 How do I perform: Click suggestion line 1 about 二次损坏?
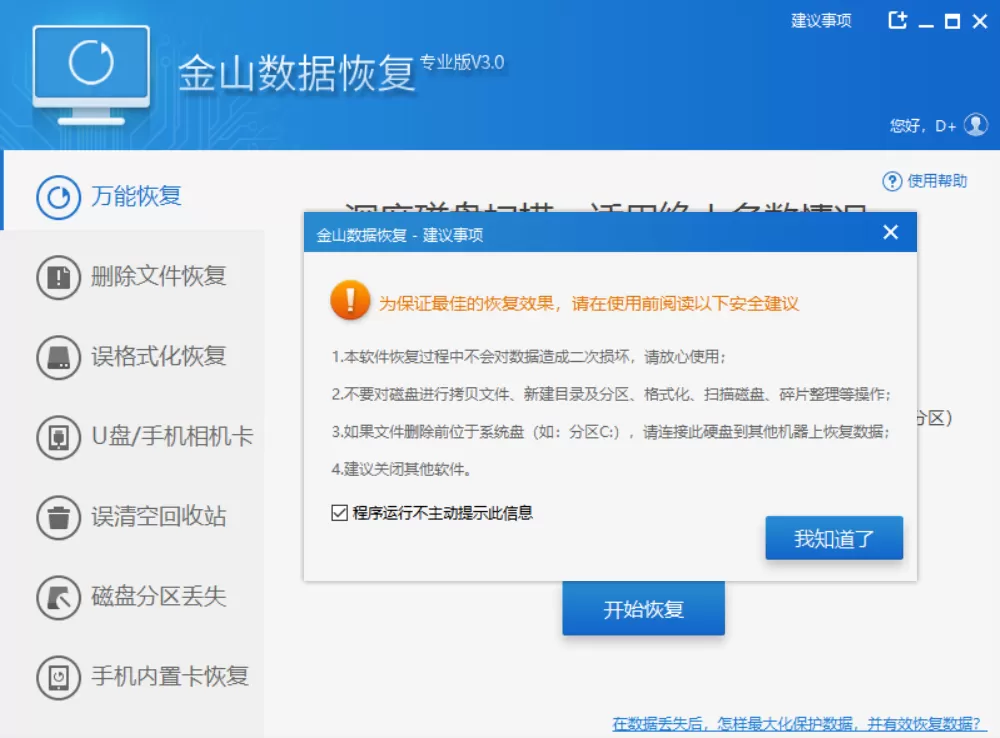point(529,357)
